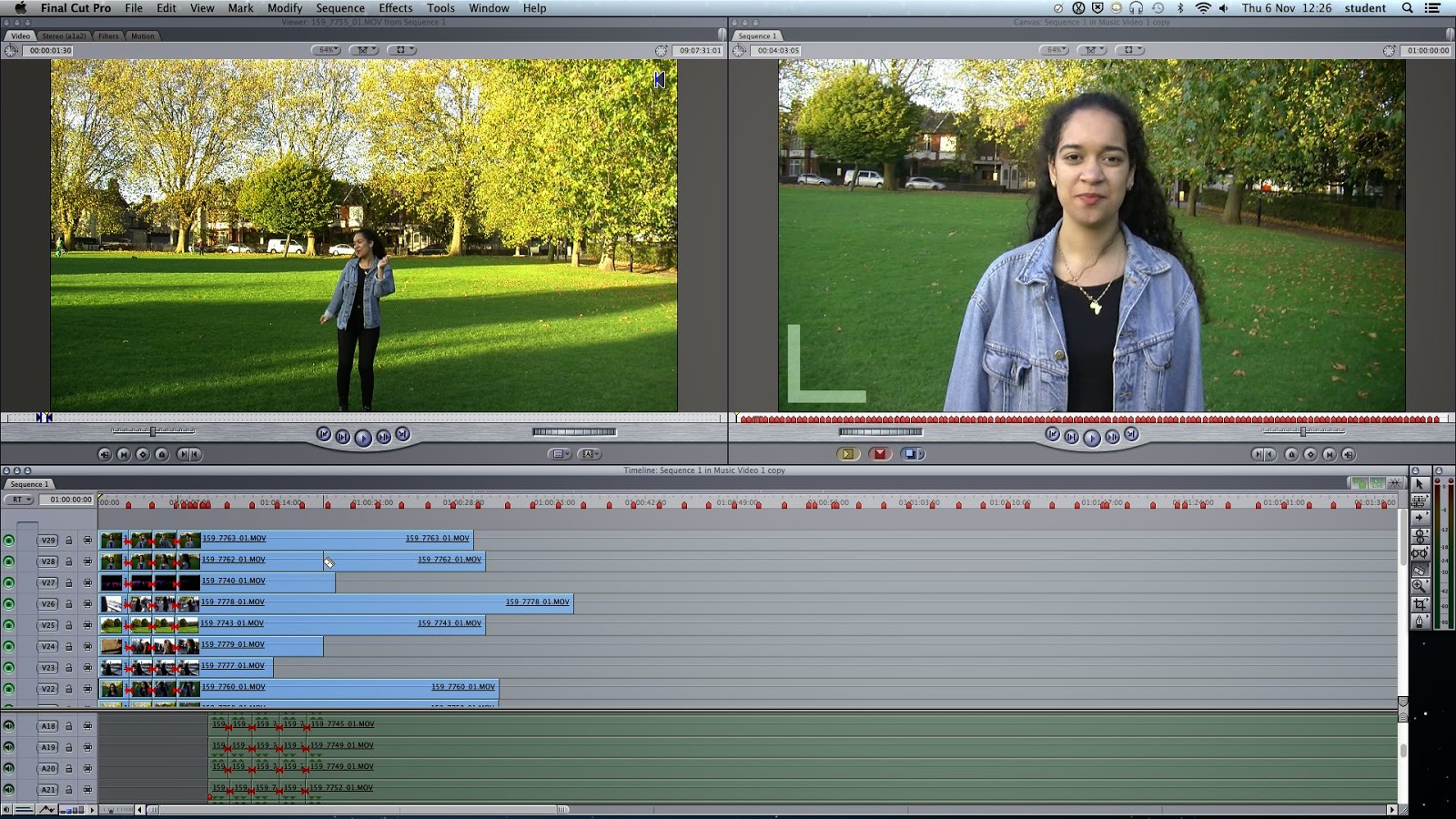Click Play In to Out in Viewer
The height and width of the screenshot is (819, 1456).
click(342, 437)
